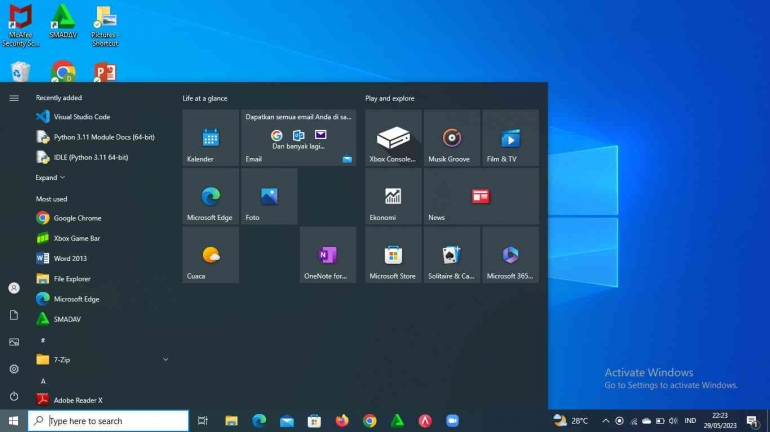The image size is (770, 432).
Task: Open the Foto tile
Action: point(269,196)
